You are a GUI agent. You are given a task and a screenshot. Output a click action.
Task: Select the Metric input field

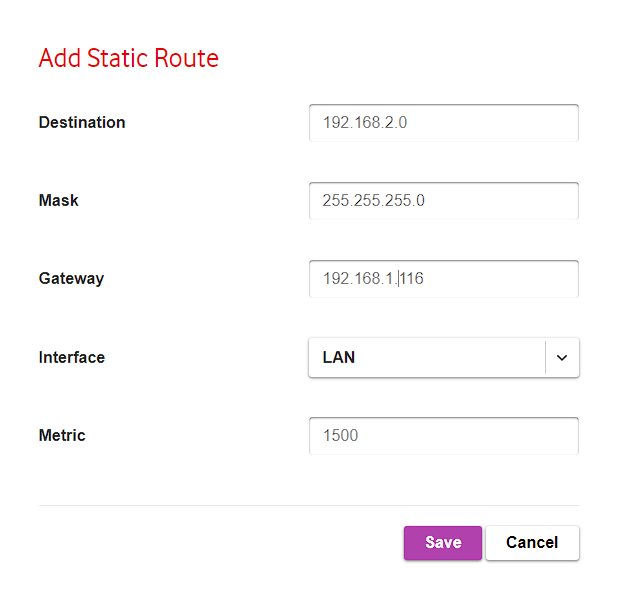point(444,436)
